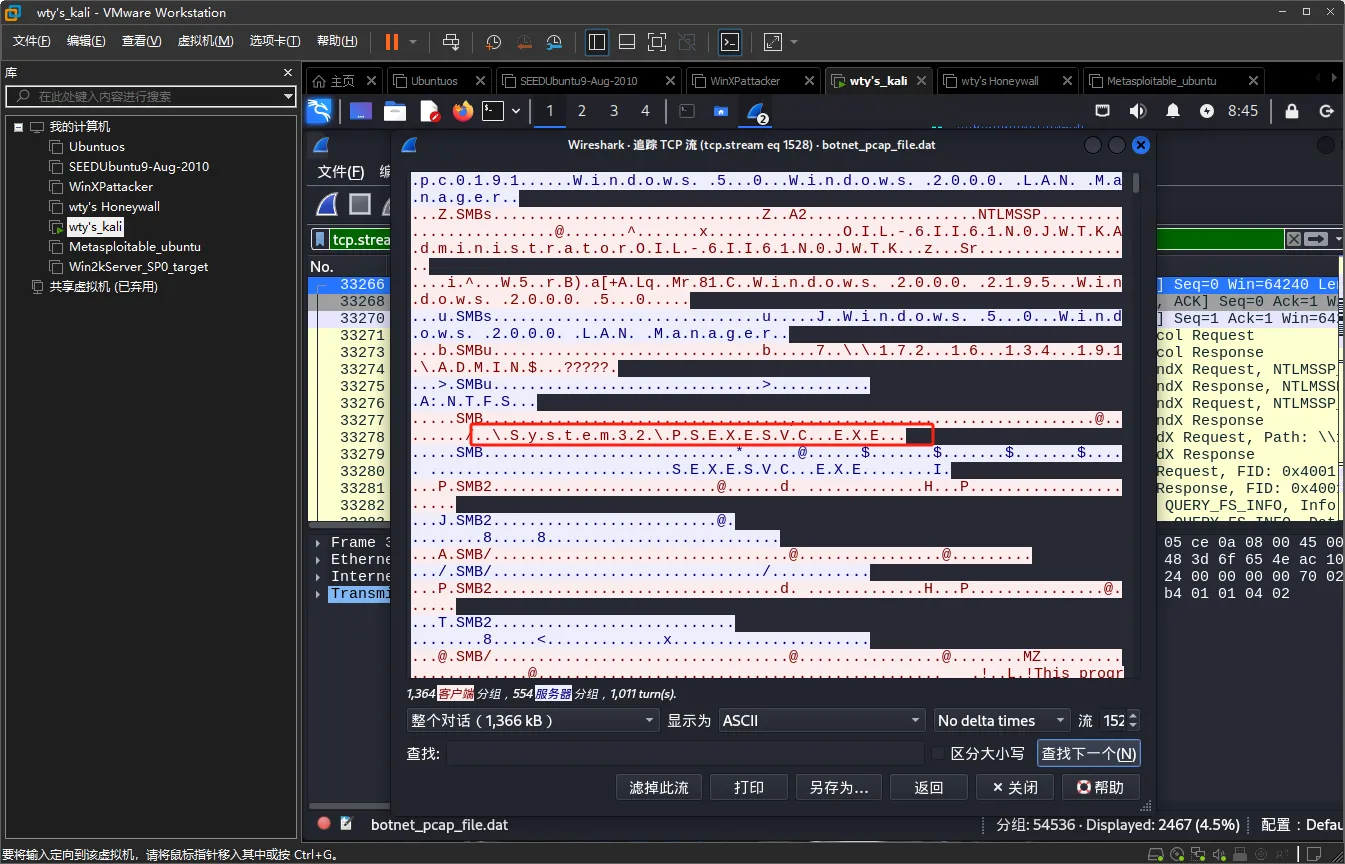Toggle the 区分大小写 case-sensitive checkbox
Screen dimensions: 1345x864
pos(937,753)
